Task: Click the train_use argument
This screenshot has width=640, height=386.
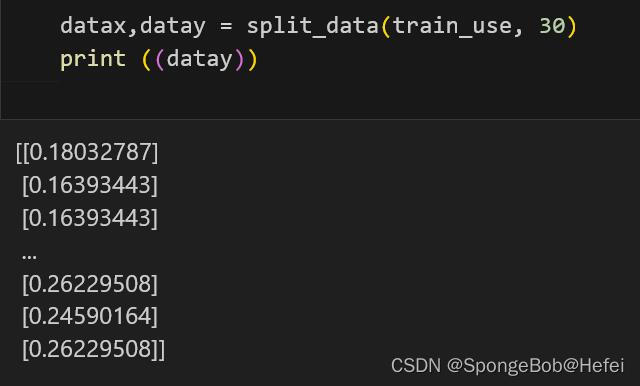Action: tap(452, 27)
